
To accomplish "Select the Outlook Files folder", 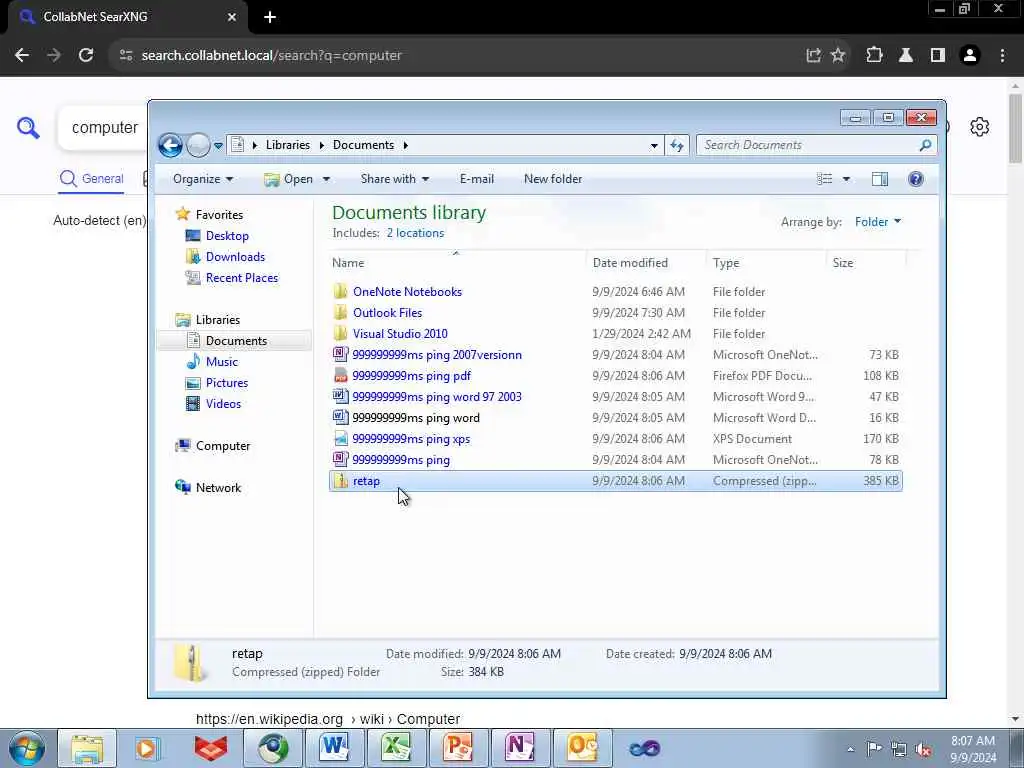I will click(387, 313).
